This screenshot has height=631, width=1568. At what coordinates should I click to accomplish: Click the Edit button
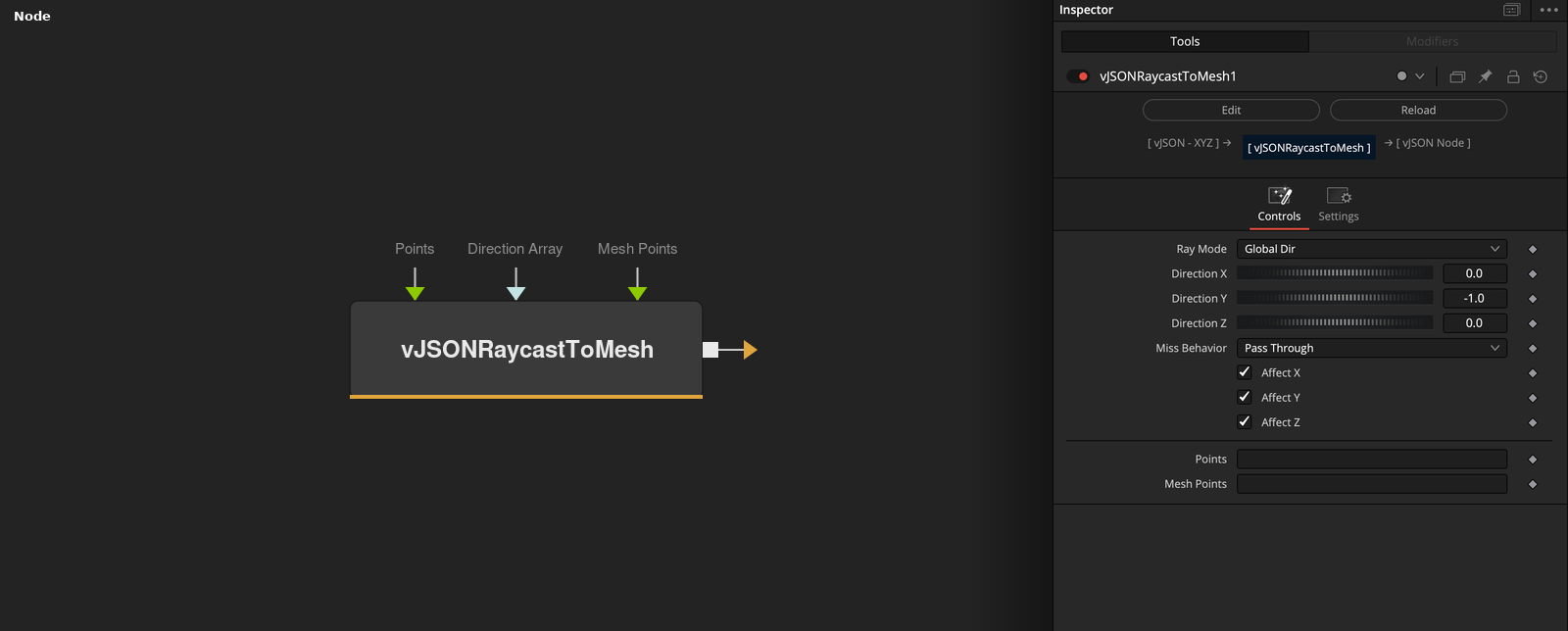click(1231, 110)
